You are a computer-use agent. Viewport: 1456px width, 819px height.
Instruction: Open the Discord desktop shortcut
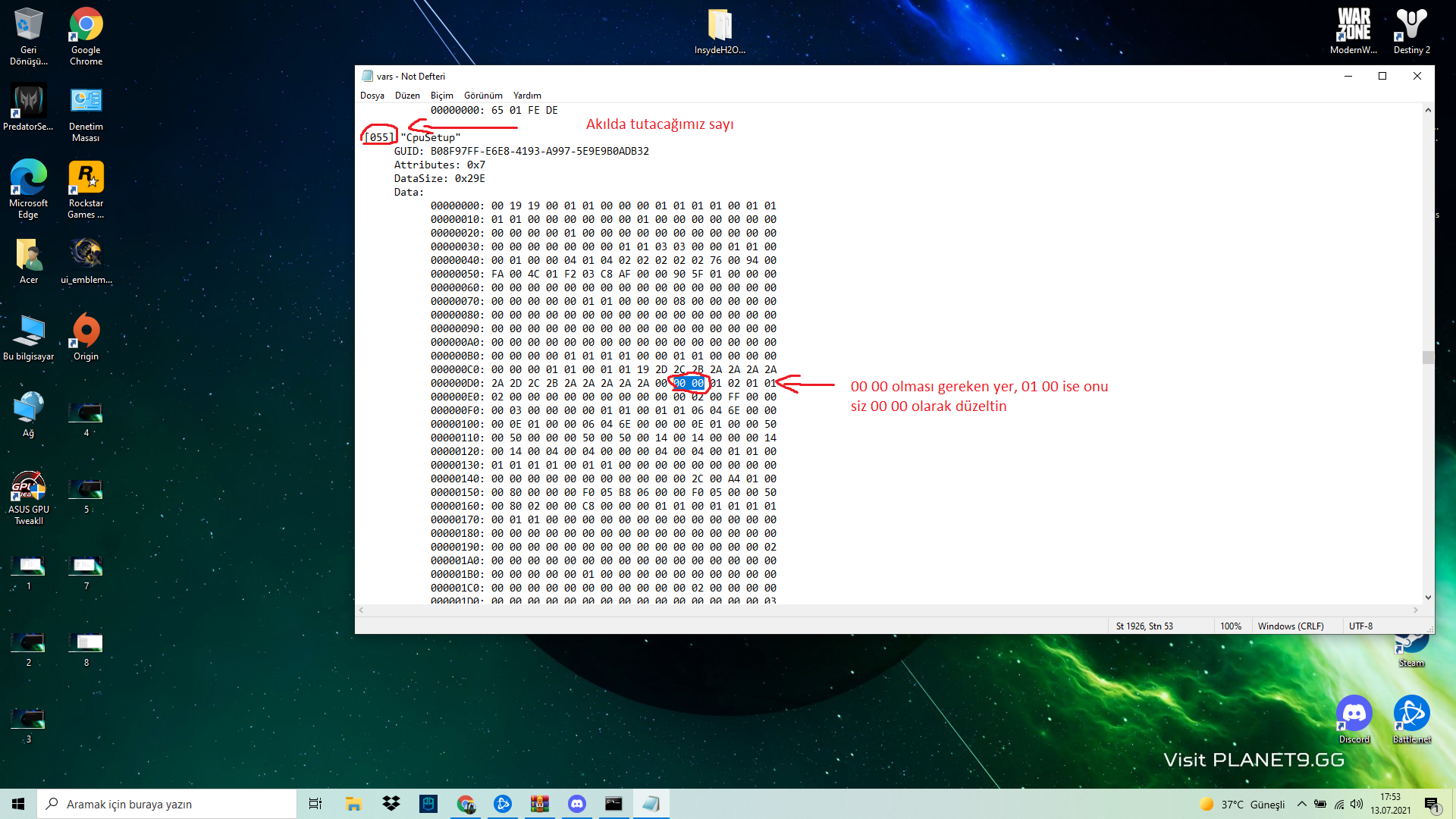1354,714
